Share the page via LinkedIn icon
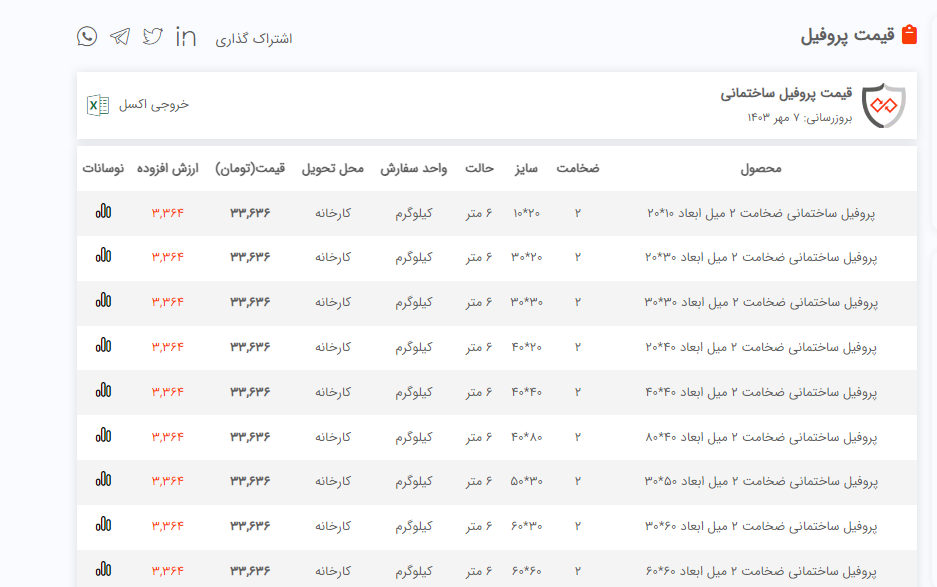937x587 pixels. tap(186, 37)
